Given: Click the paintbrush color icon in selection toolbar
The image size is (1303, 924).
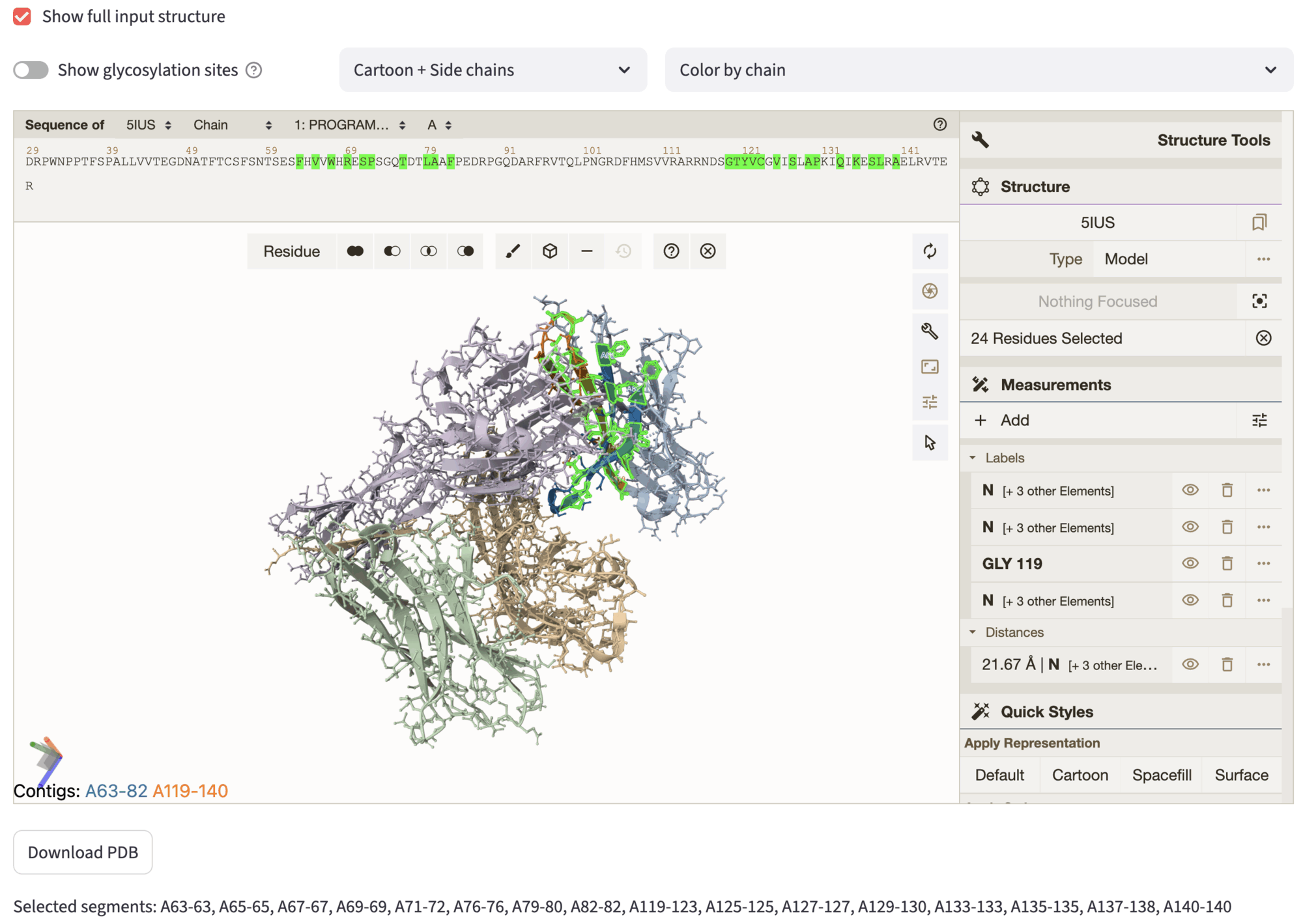Looking at the screenshot, I should coord(513,251).
